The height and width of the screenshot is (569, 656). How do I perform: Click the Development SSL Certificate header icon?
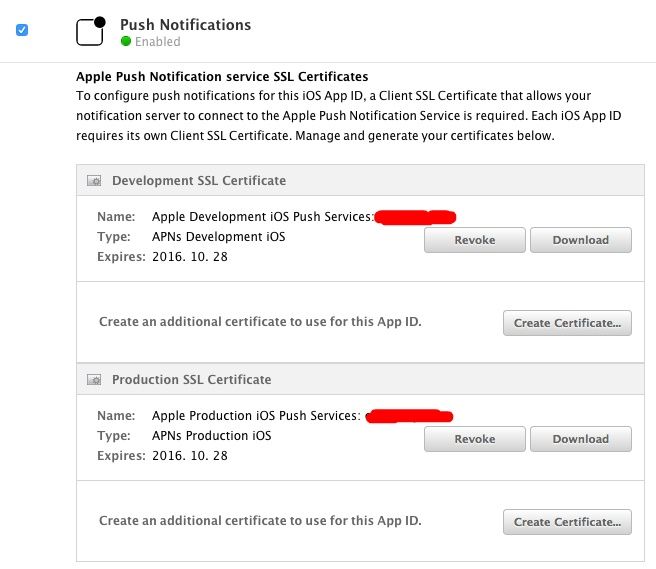coord(94,181)
